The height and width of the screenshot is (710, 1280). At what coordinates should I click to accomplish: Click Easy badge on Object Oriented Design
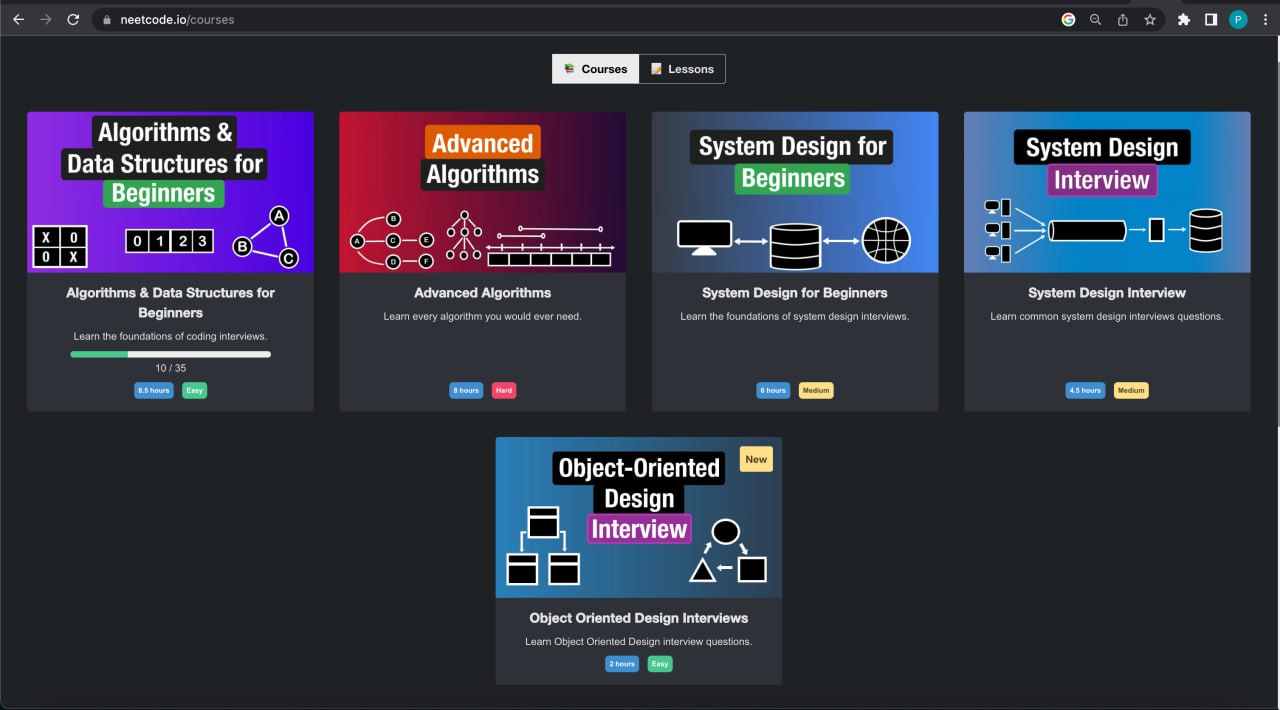(660, 663)
